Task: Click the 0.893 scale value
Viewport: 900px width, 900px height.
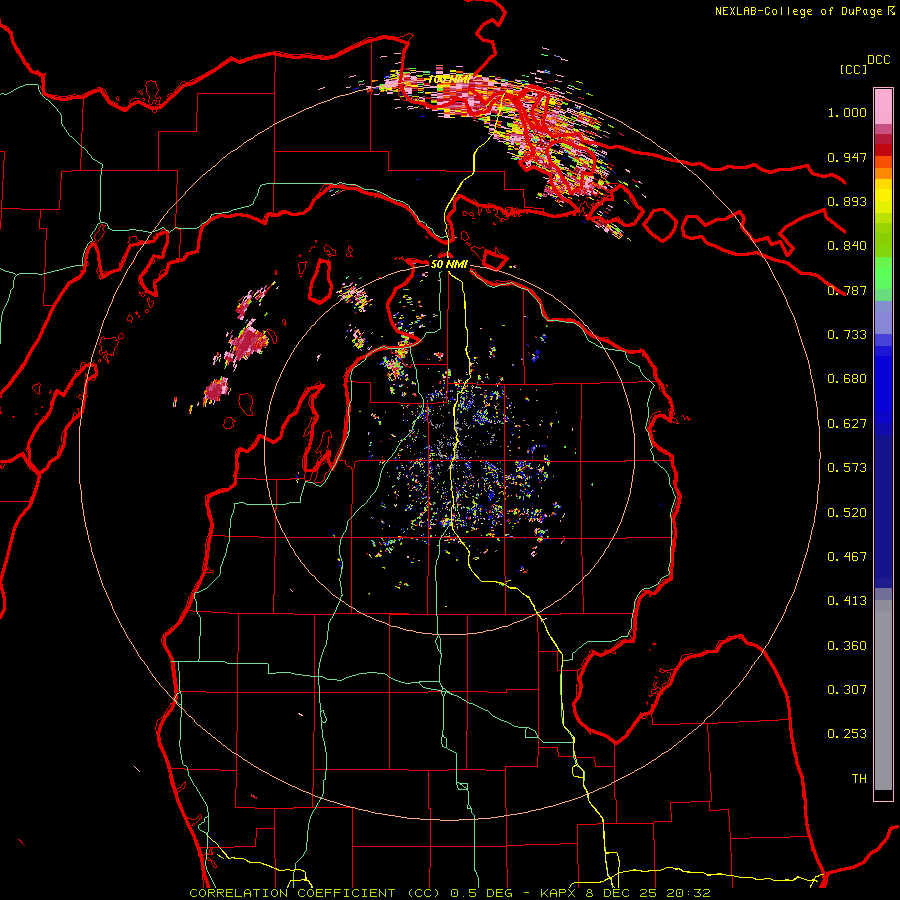Action: [847, 201]
